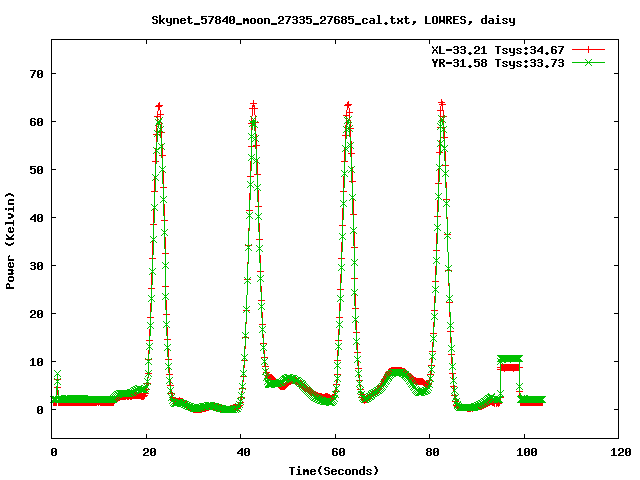This screenshot has width=640, height=480.
Task: Click x-axis tick label 40
Action: pyautogui.click(x=243, y=452)
